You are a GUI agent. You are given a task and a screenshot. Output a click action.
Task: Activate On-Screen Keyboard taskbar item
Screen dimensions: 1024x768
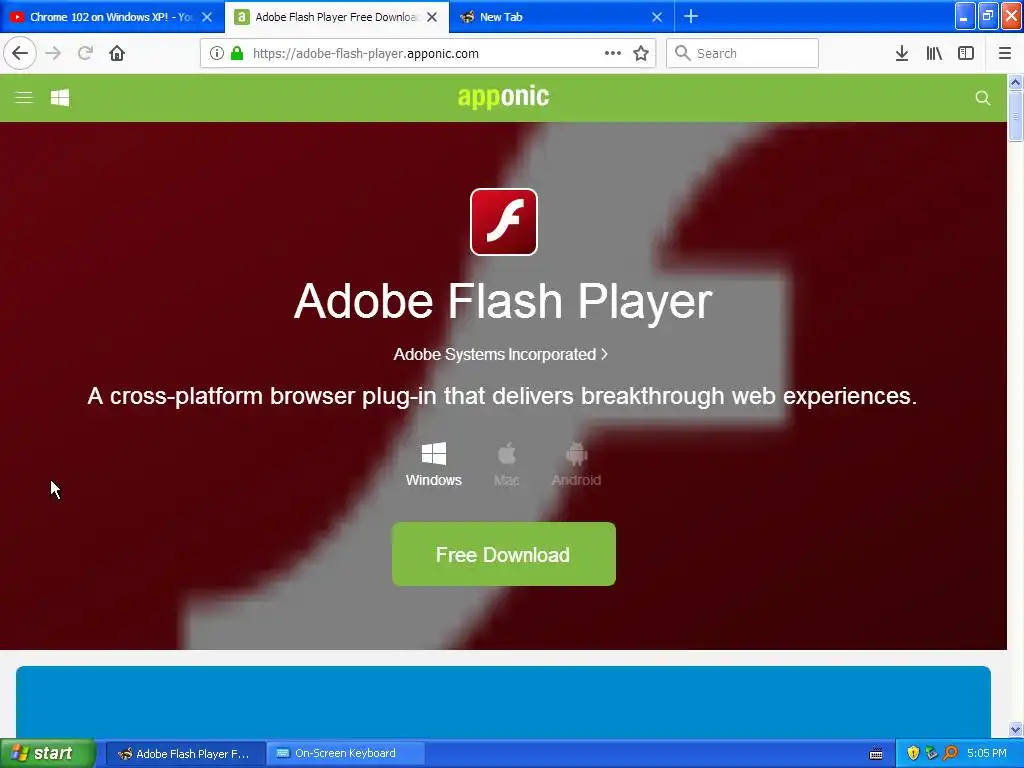pyautogui.click(x=345, y=754)
